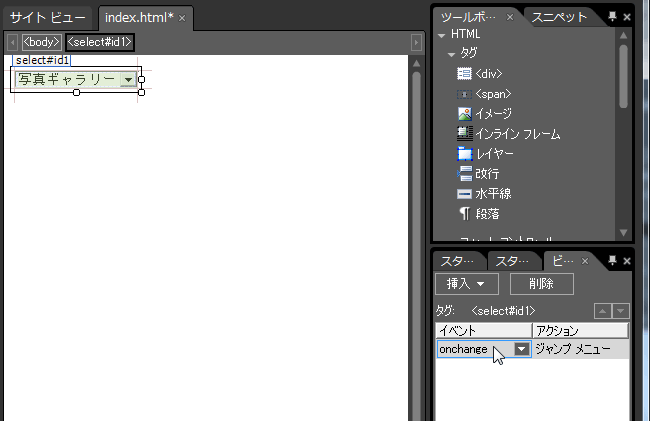Pick the レイヤー (layer) icon
650x421 pixels.
click(464, 154)
